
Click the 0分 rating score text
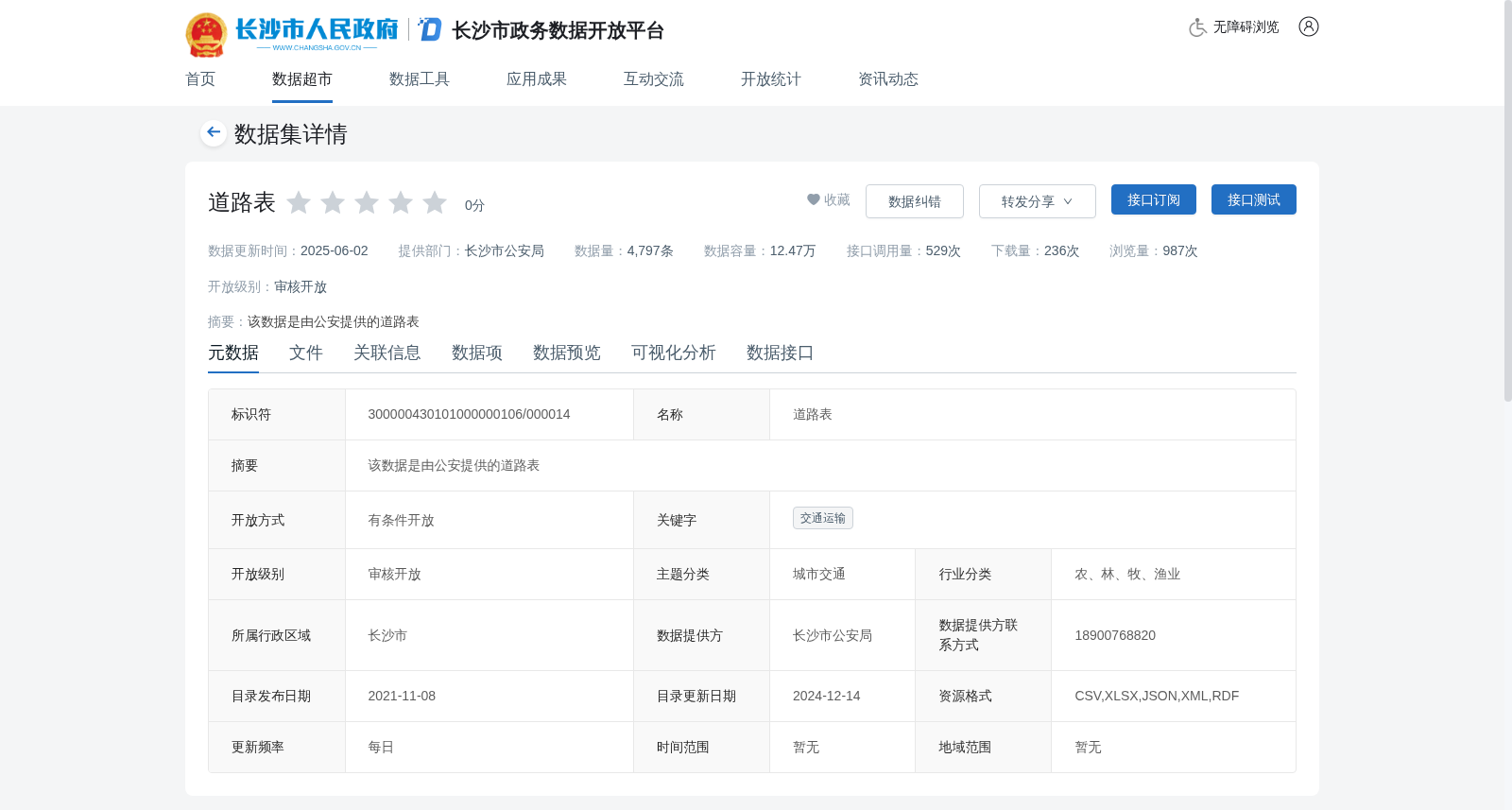(x=474, y=205)
